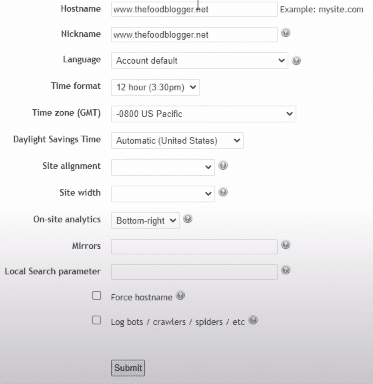Viewport: 373px width, 384px height.
Task: Open help icon next to Force hostname
Action: [180, 296]
